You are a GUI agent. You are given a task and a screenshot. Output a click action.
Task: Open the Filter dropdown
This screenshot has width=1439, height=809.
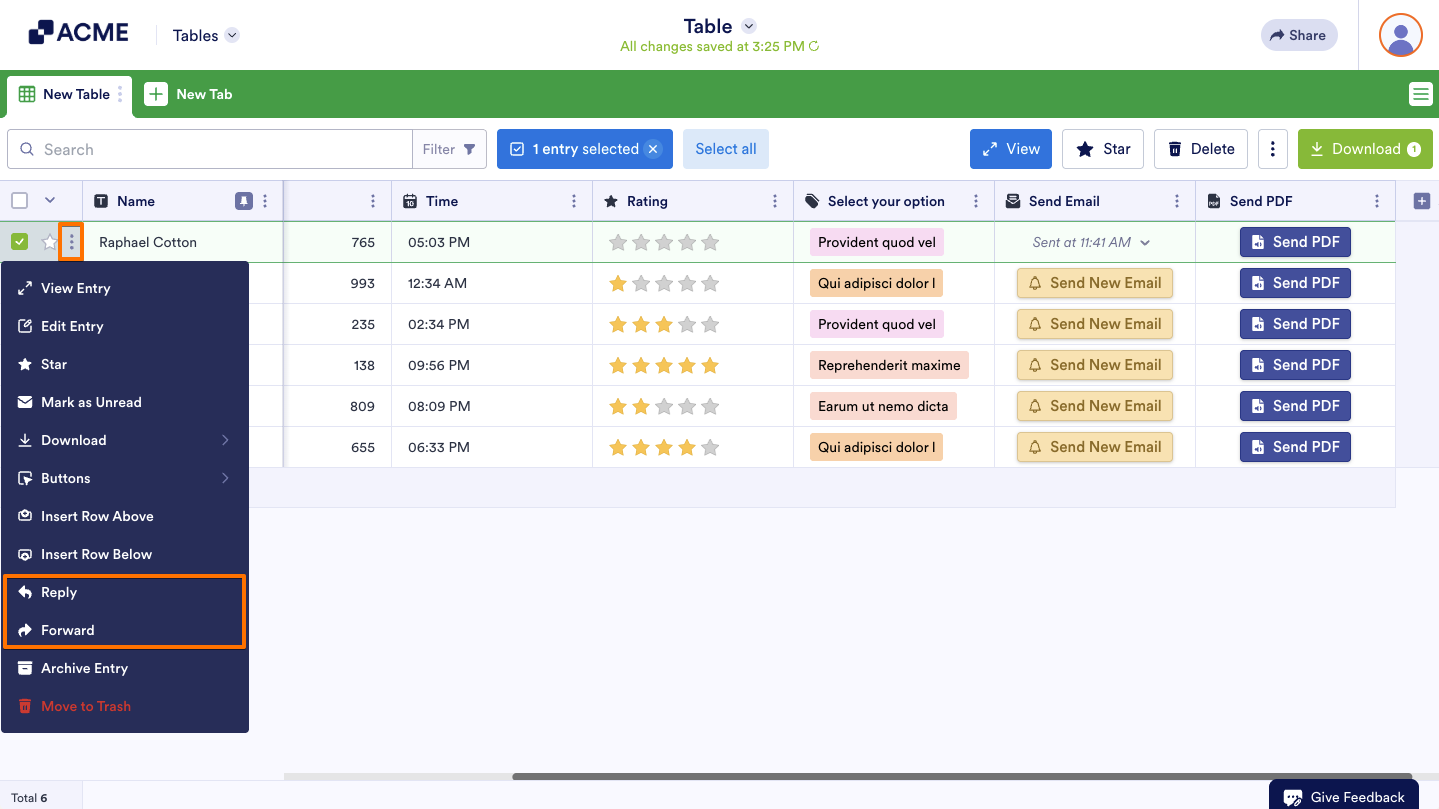[x=449, y=149]
